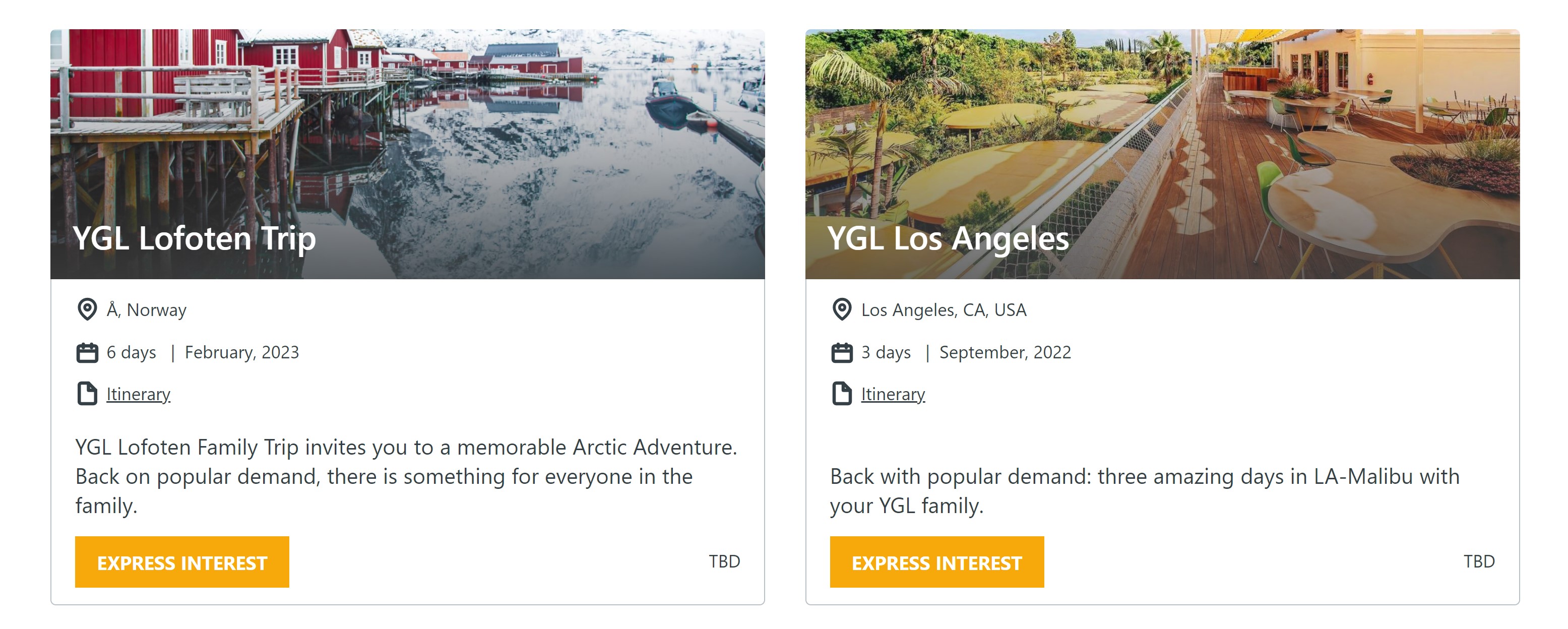Click the Lofoten Family Trip description paragraph

pos(406,476)
